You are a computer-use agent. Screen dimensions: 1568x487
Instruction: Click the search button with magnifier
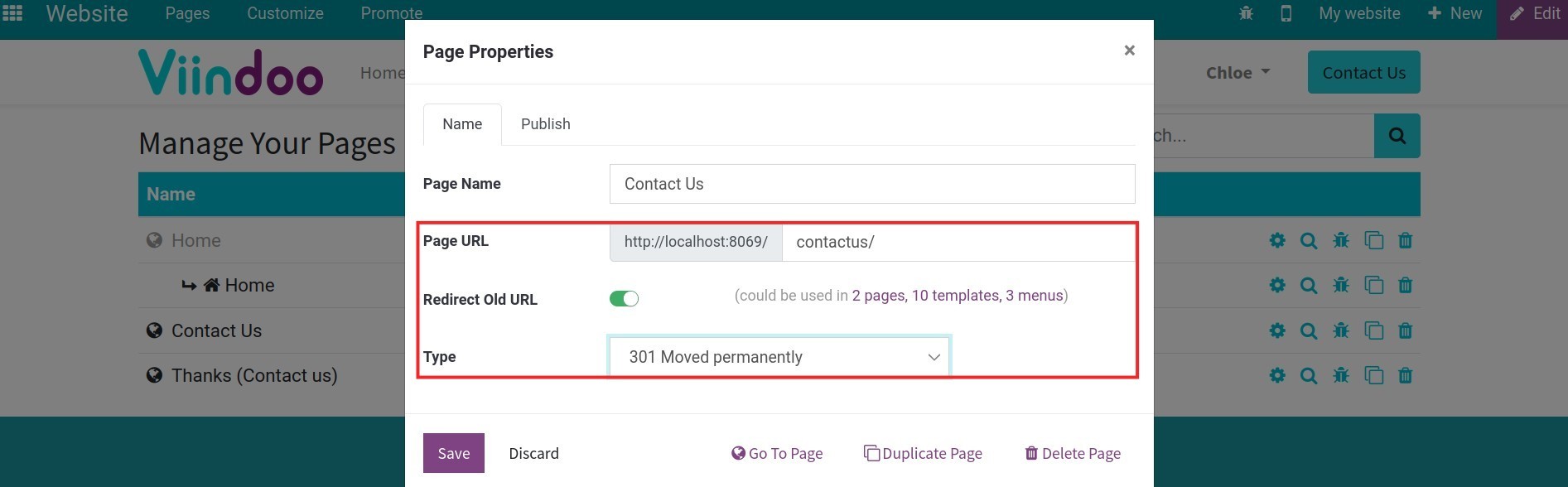pyautogui.click(x=1397, y=136)
